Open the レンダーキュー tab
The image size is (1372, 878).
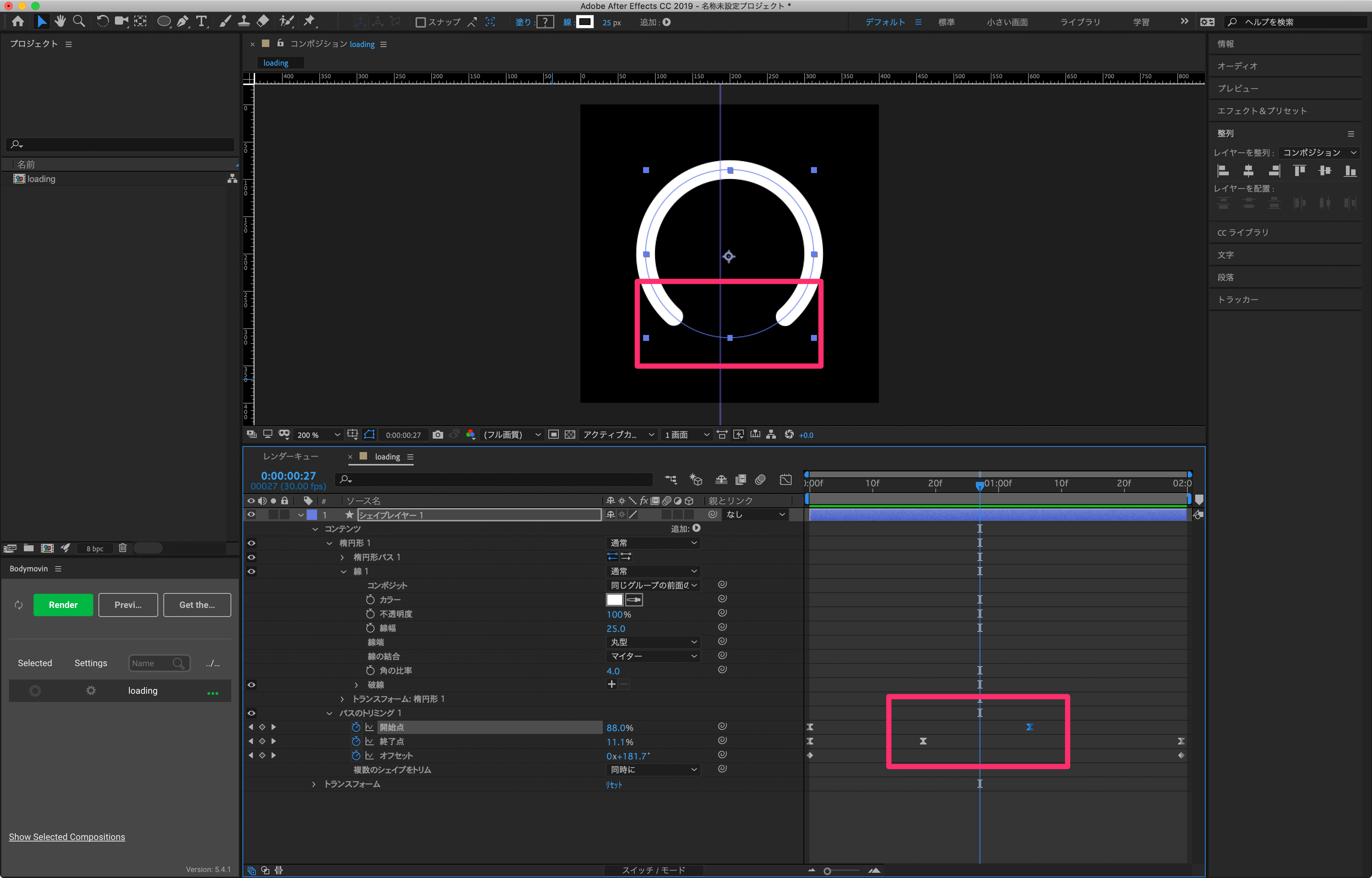tap(291, 457)
